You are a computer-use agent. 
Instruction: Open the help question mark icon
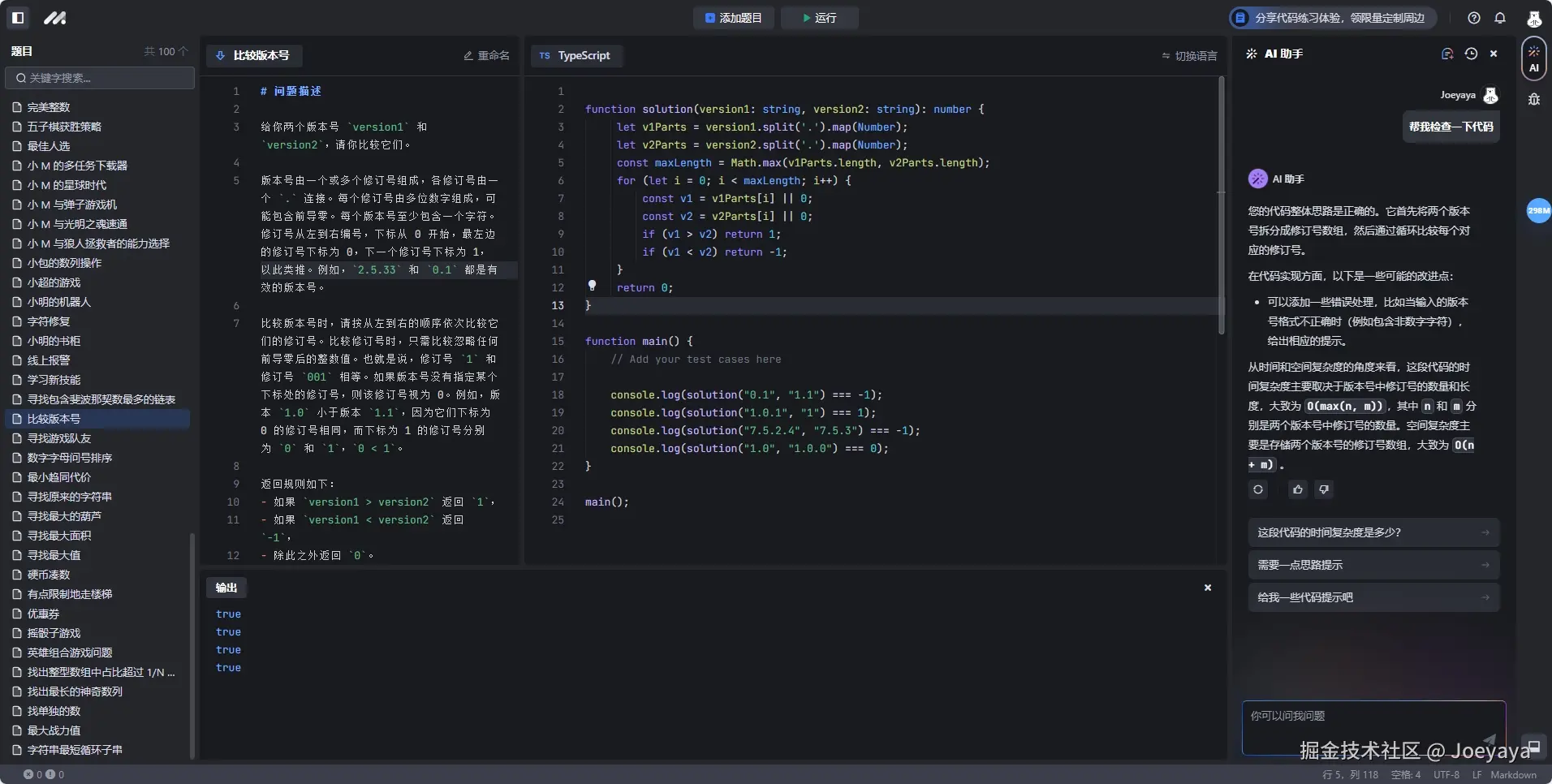point(1474,18)
